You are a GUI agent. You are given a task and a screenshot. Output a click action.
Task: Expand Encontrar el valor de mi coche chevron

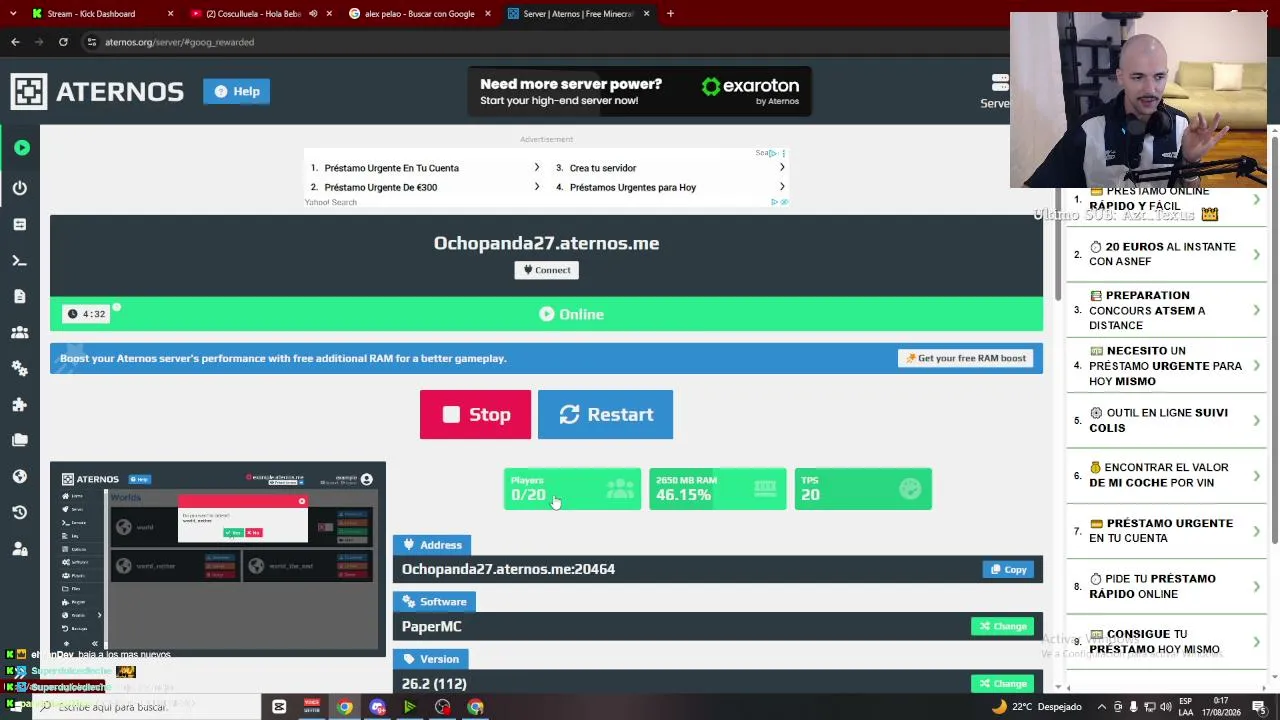pos(1256,475)
